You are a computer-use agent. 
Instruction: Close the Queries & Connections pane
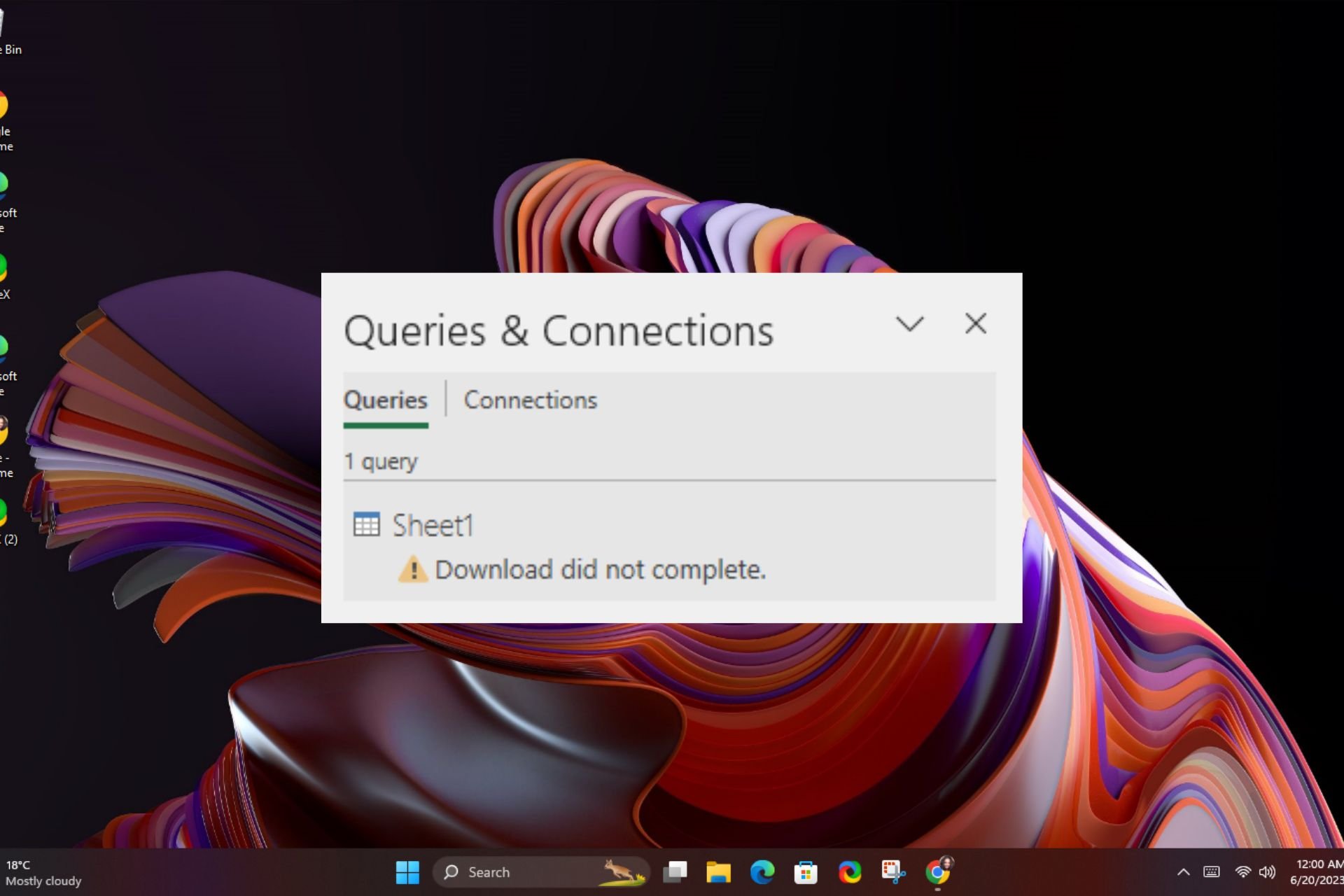click(x=976, y=323)
